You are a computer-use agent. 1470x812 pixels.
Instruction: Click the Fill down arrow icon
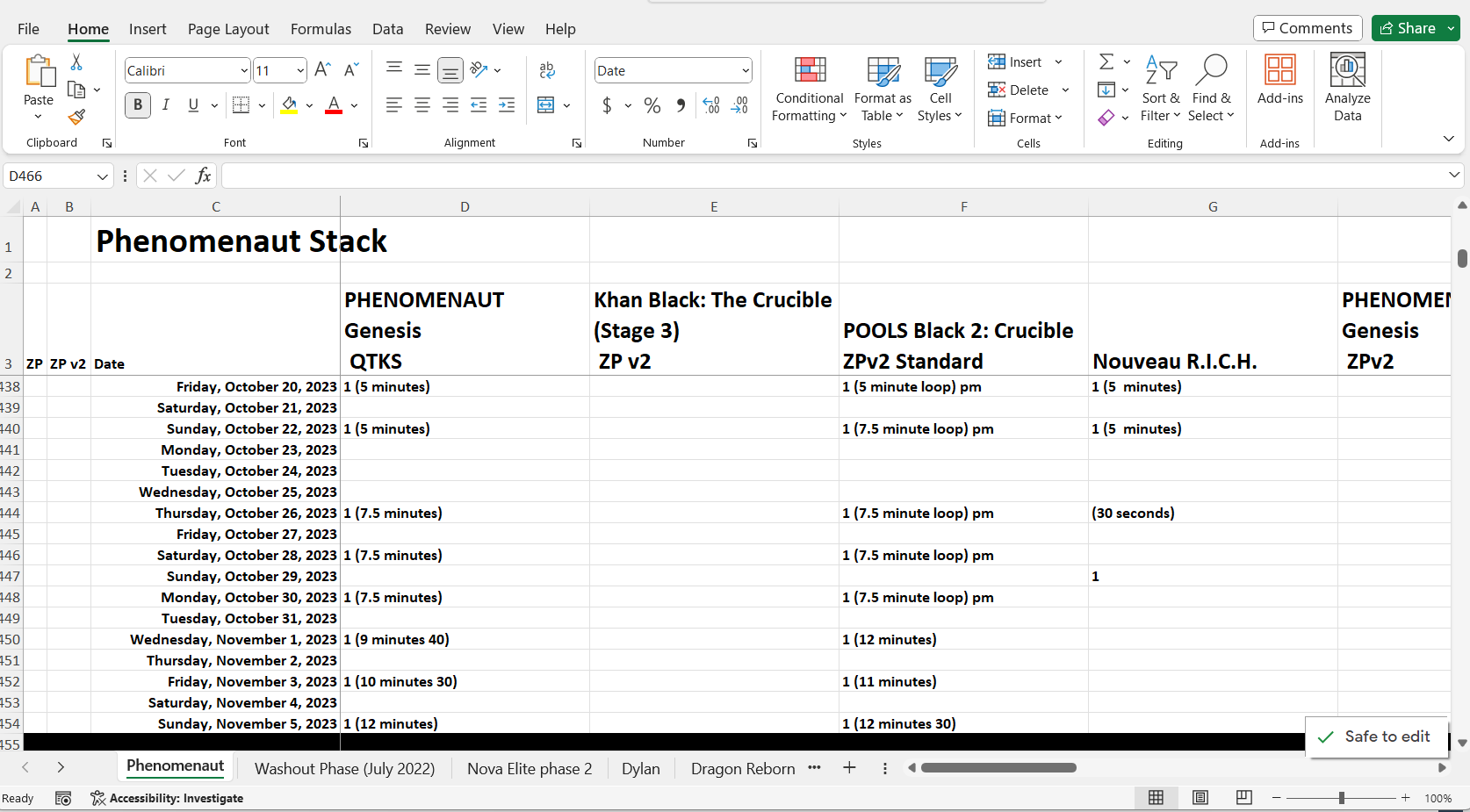pyautogui.click(x=1106, y=90)
